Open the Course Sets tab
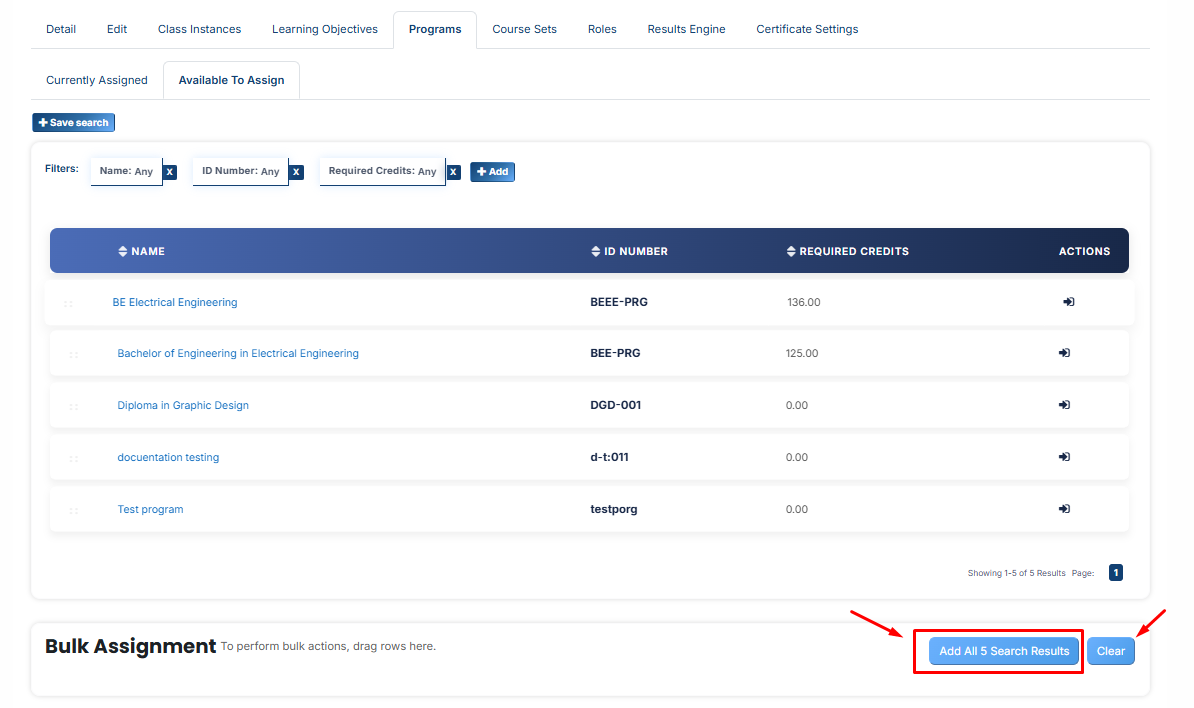This screenshot has height=708, width=1194. [525, 29]
